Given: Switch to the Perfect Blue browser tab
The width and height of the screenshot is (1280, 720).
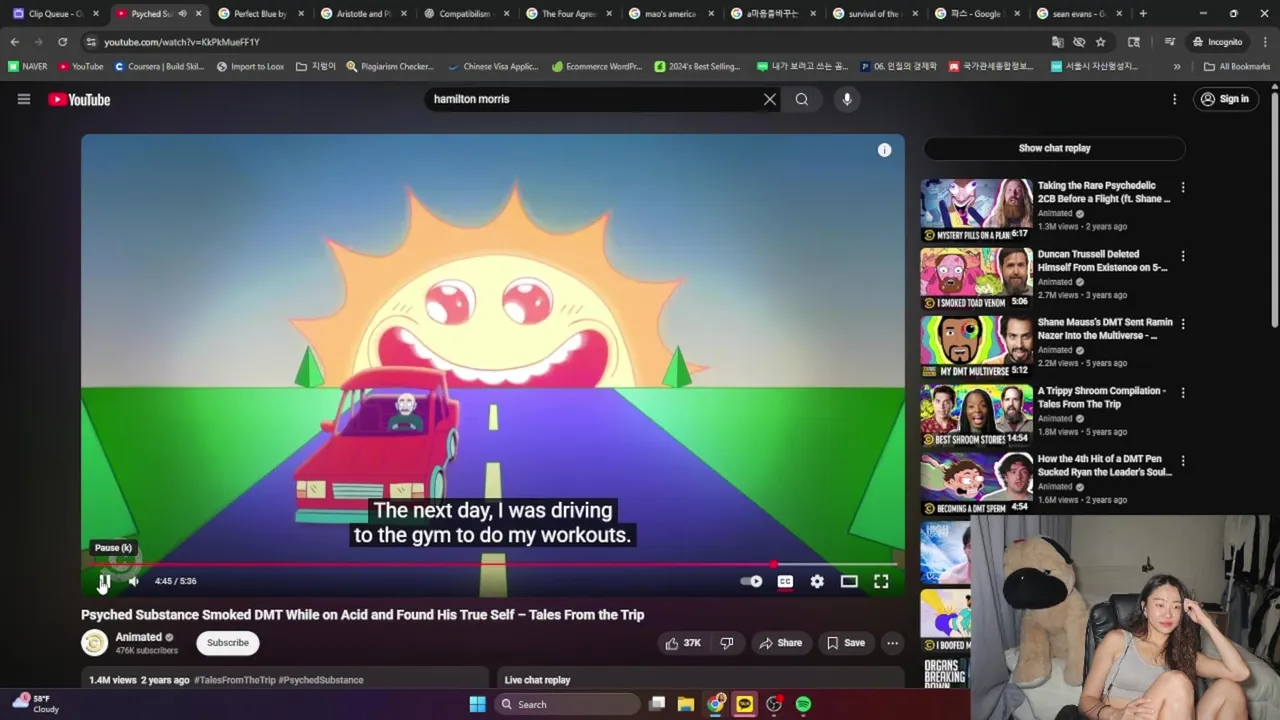Looking at the screenshot, I should pos(258,14).
